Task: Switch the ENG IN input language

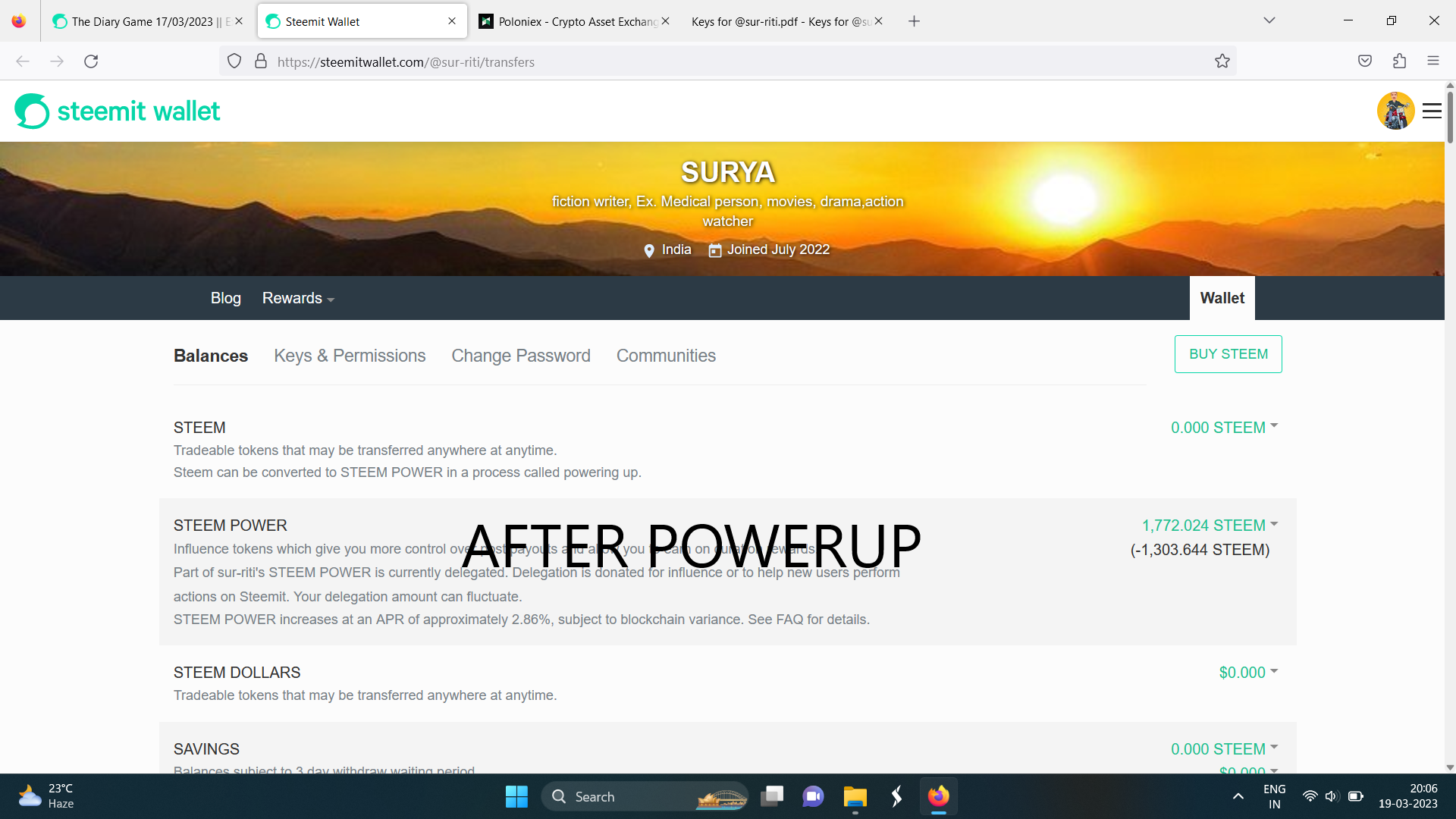Action: [x=1274, y=796]
